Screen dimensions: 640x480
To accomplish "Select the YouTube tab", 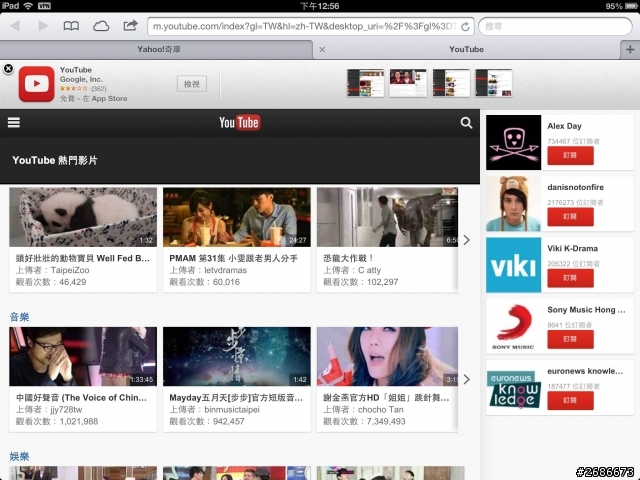I will tap(467, 49).
